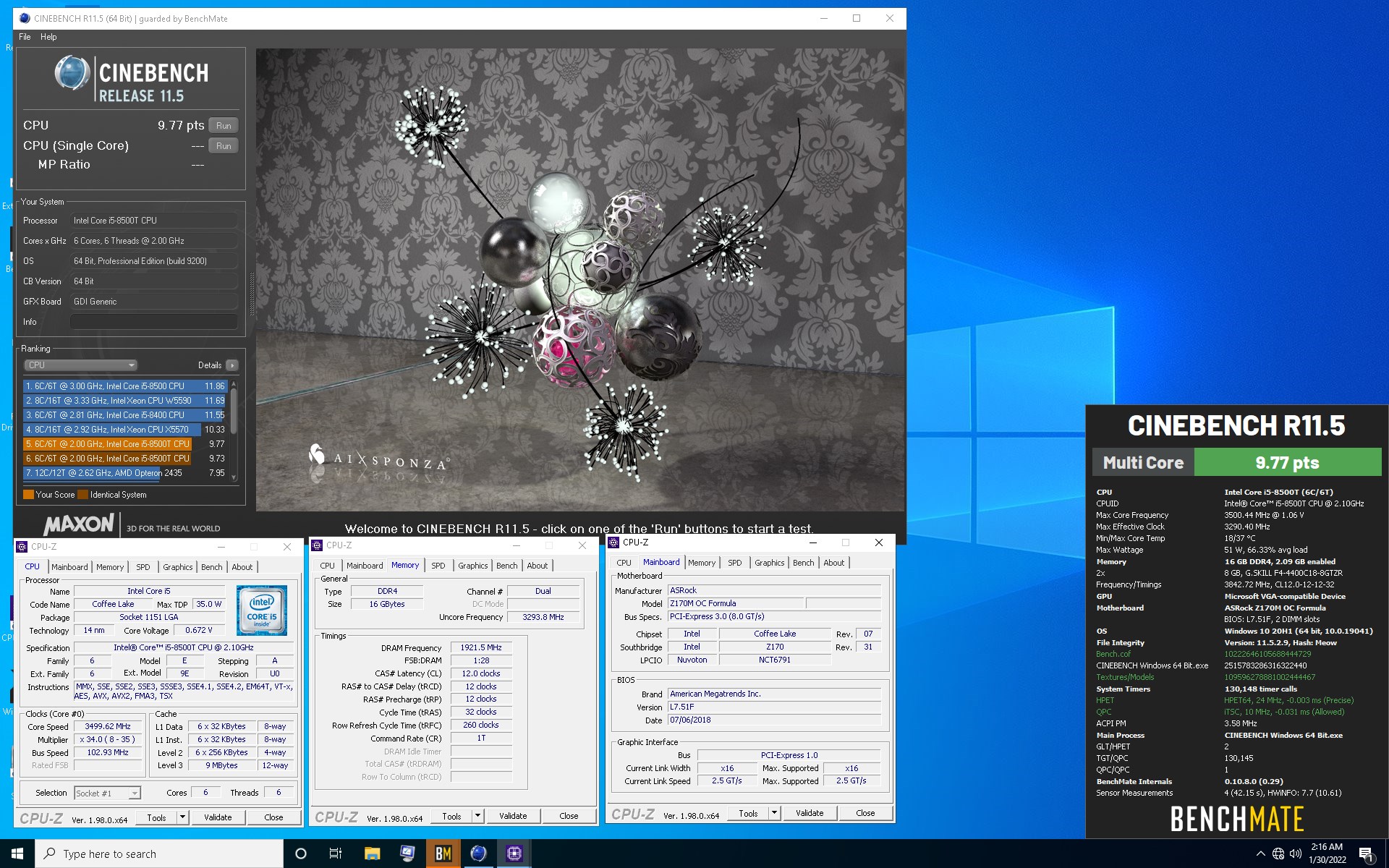This screenshot has width=1389, height=868.
Task: Run the CPU multi-core test
Action: tap(224, 126)
